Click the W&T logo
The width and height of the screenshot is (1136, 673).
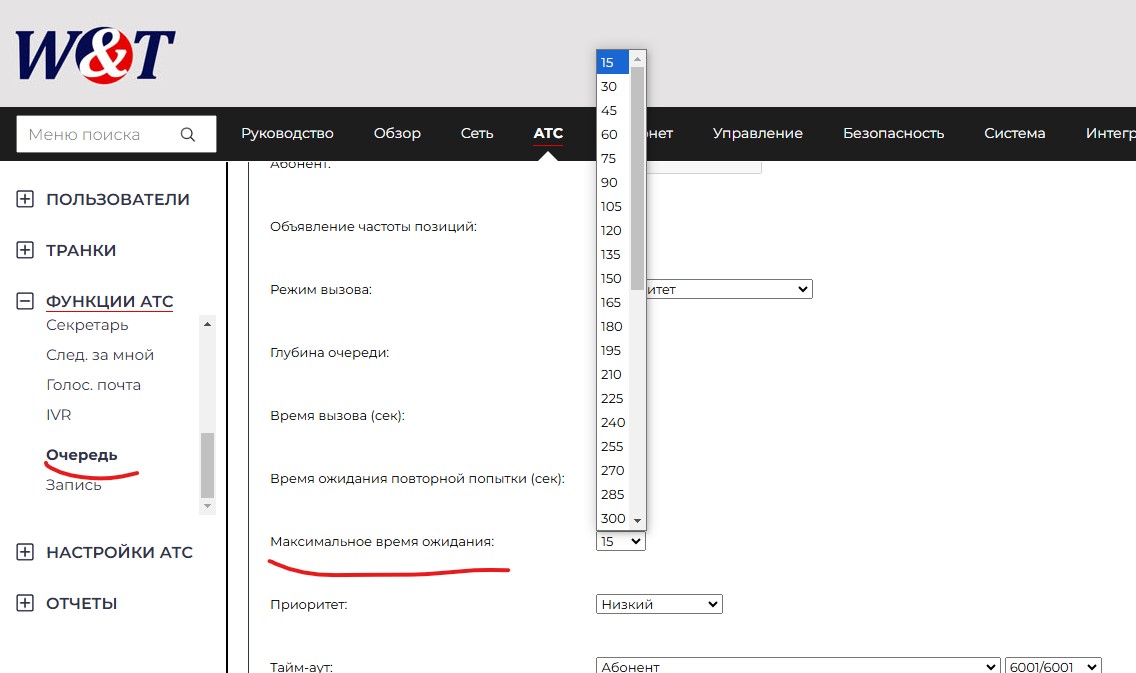[95, 55]
